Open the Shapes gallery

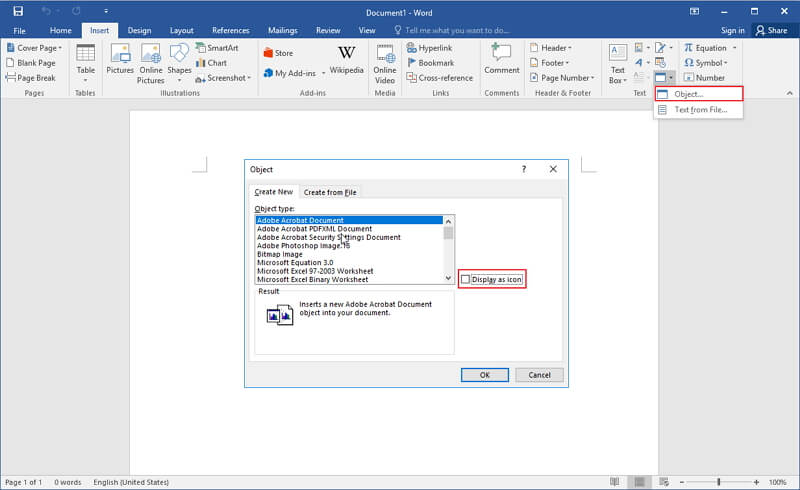coord(180,62)
